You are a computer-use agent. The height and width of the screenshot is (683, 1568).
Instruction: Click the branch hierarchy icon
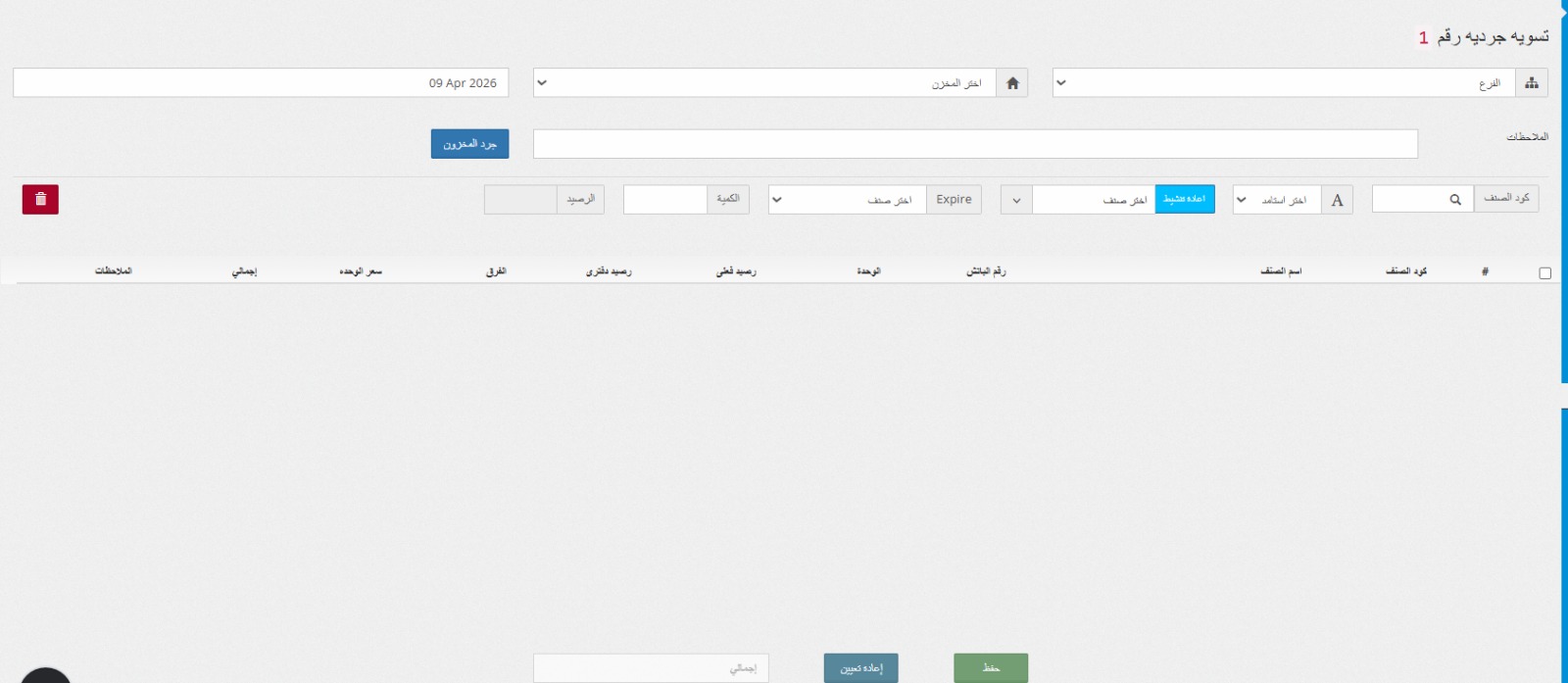point(1532,83)
